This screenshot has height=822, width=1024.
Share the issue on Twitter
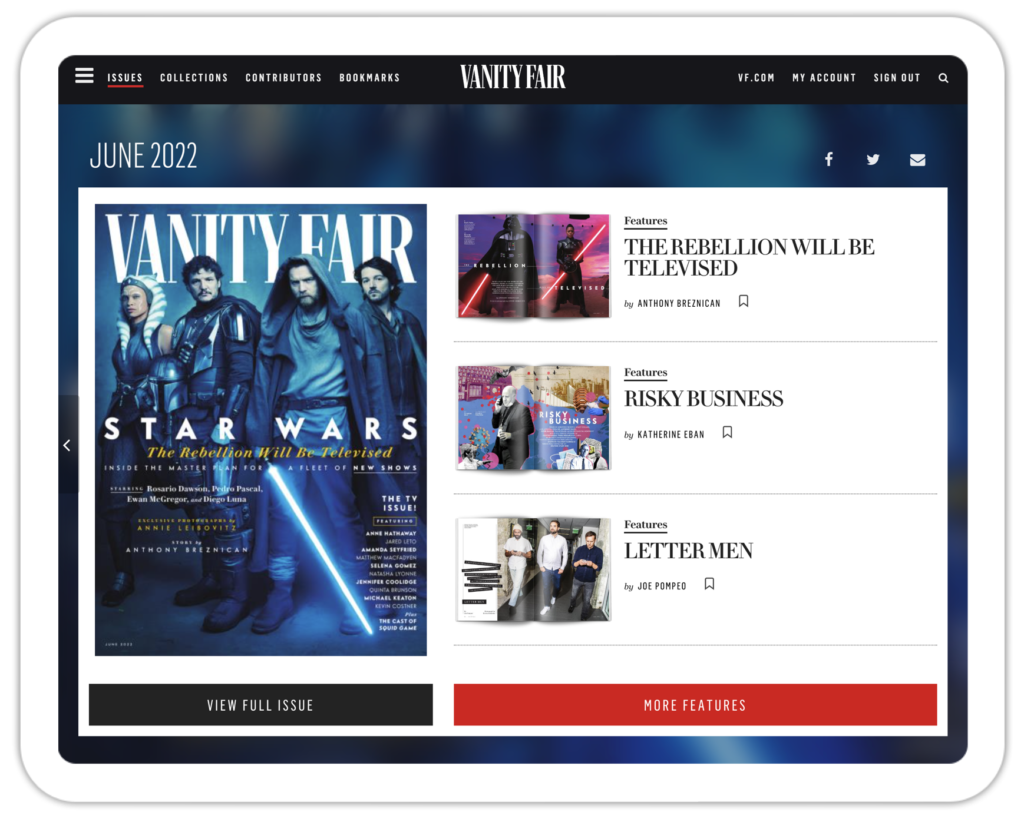(873, 159)
